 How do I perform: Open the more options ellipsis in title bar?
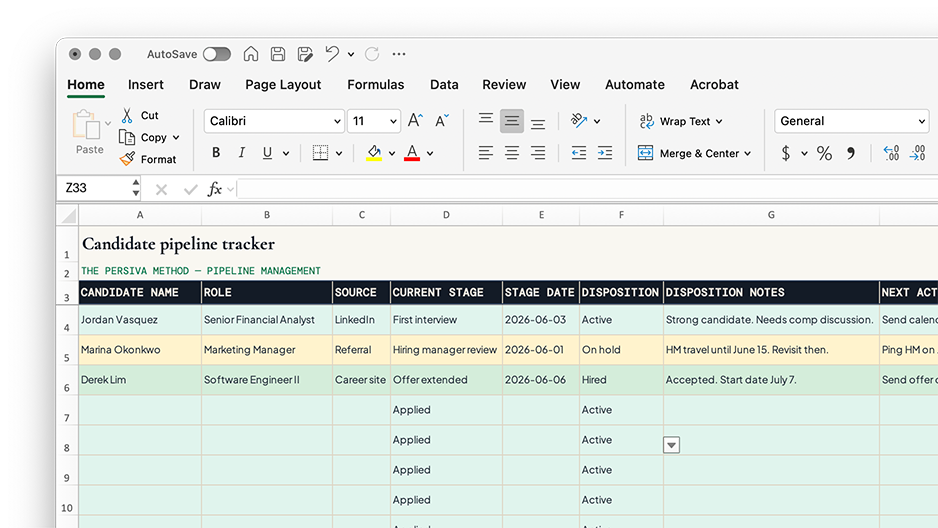click(399, 54)
